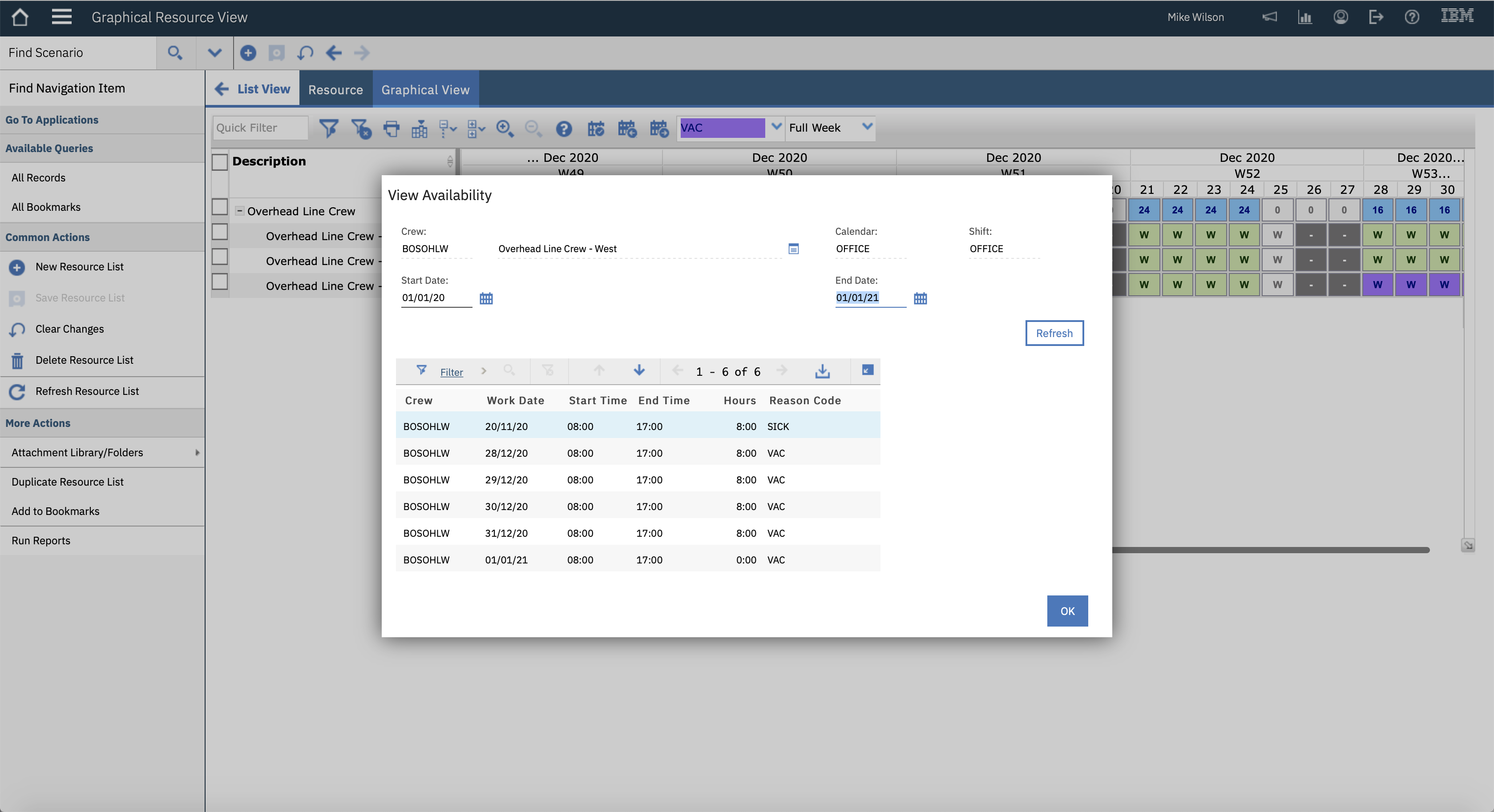Check the Overhead Line Crew row checkbox
The height and width of the screenshot is (812, 1494).
point(219,208)
